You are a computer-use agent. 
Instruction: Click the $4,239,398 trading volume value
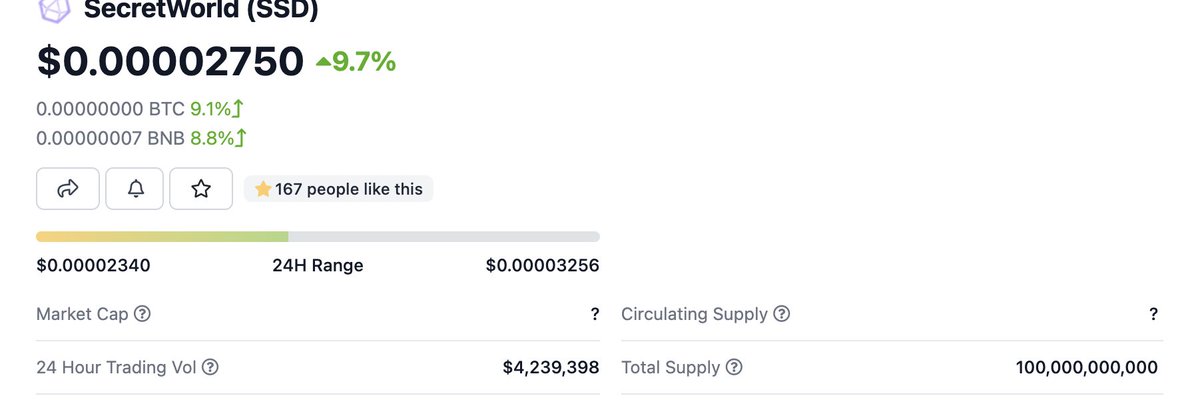551,368
